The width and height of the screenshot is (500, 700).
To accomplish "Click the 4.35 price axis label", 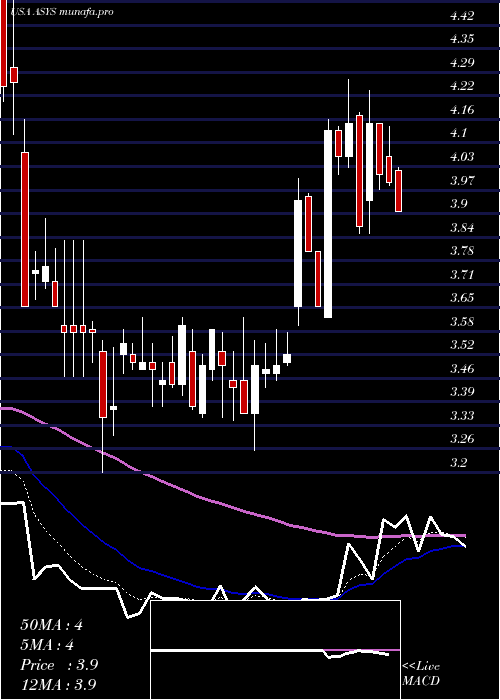I will [462, 39].
